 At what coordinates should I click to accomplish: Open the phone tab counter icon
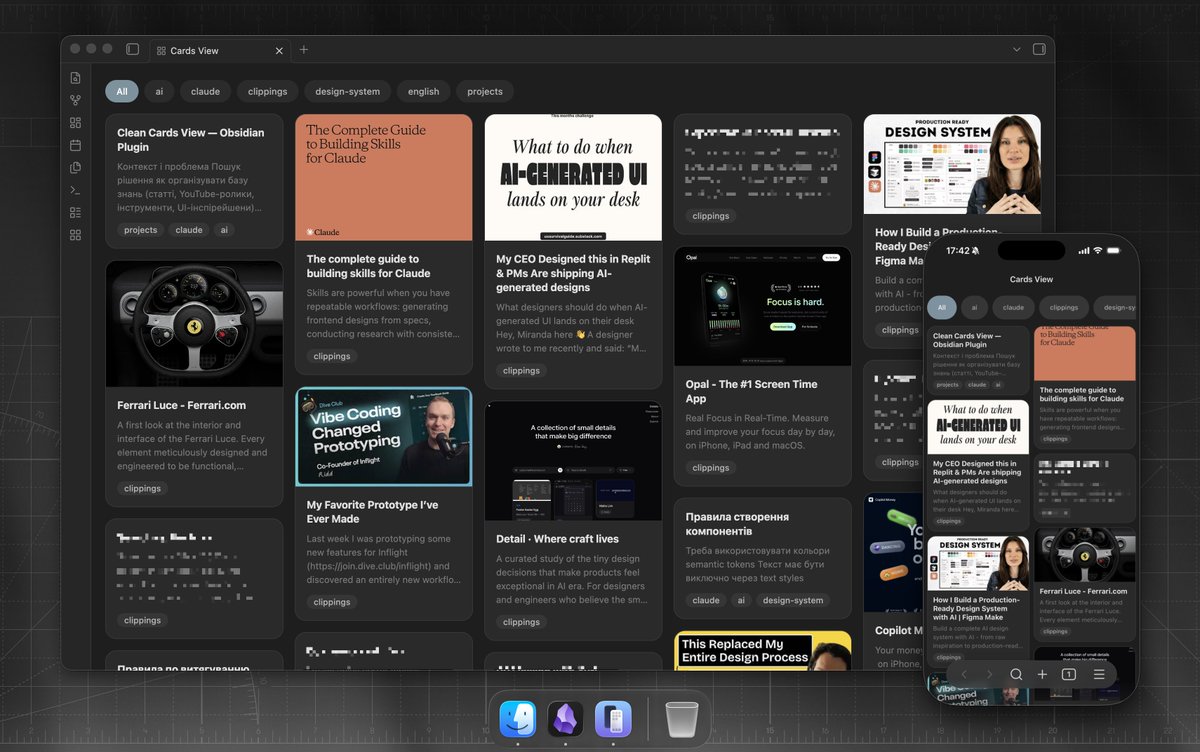[x=1068, y=674]
